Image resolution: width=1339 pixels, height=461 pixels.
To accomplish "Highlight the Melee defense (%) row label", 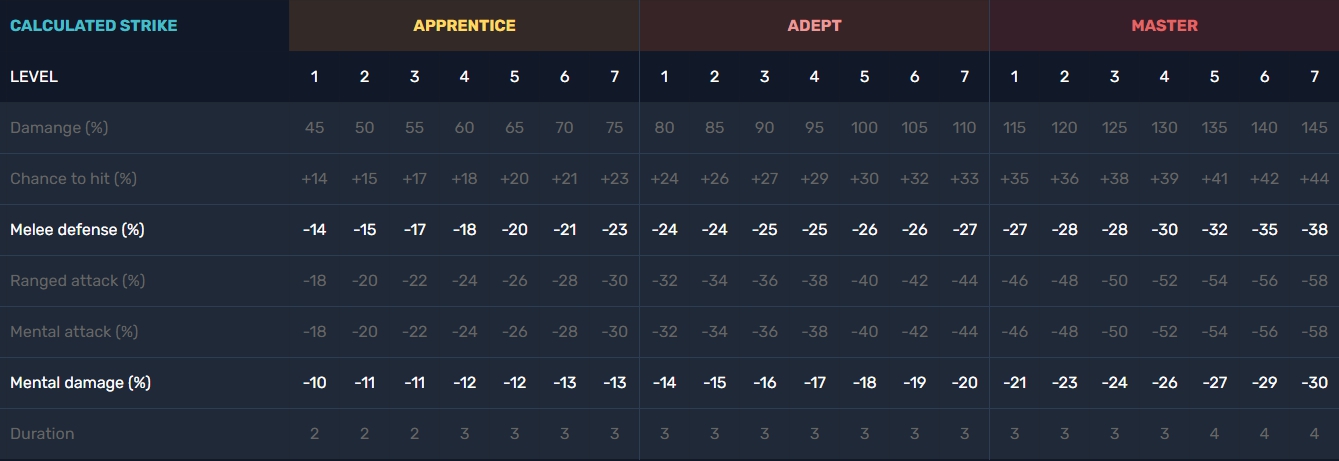I will [77, 230].
